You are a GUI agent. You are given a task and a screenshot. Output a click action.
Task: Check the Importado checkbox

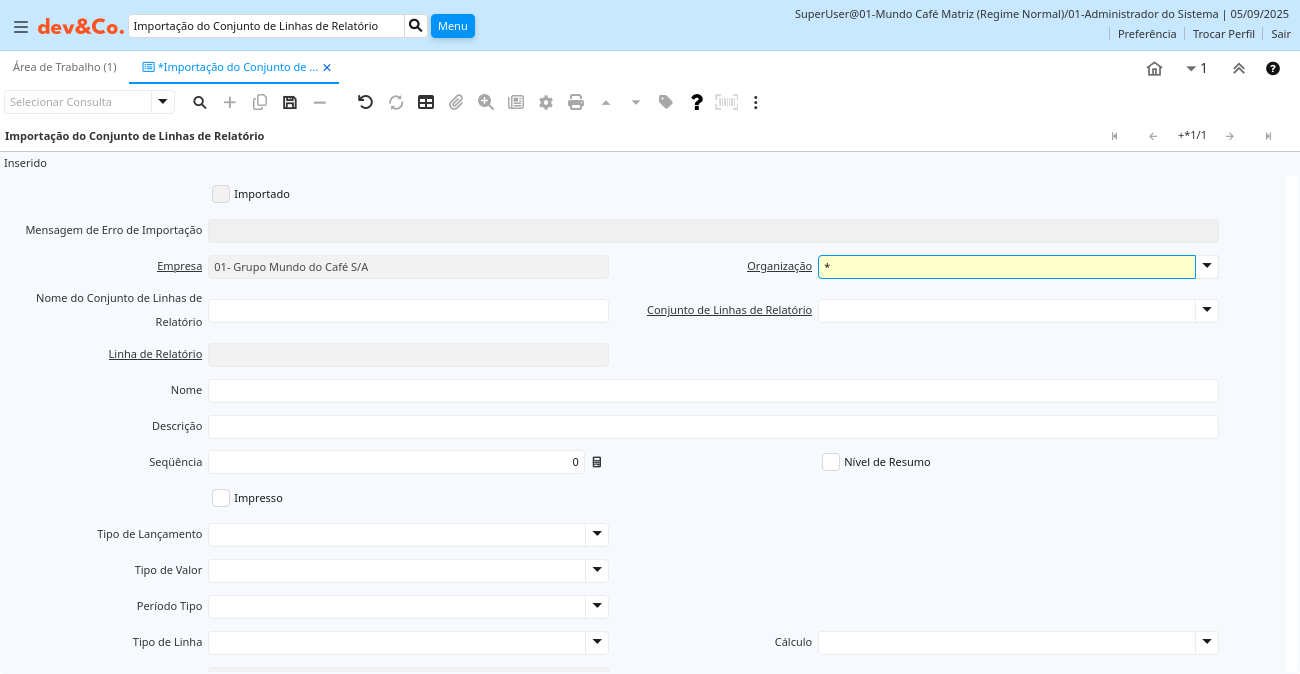(x=221, y=194)
